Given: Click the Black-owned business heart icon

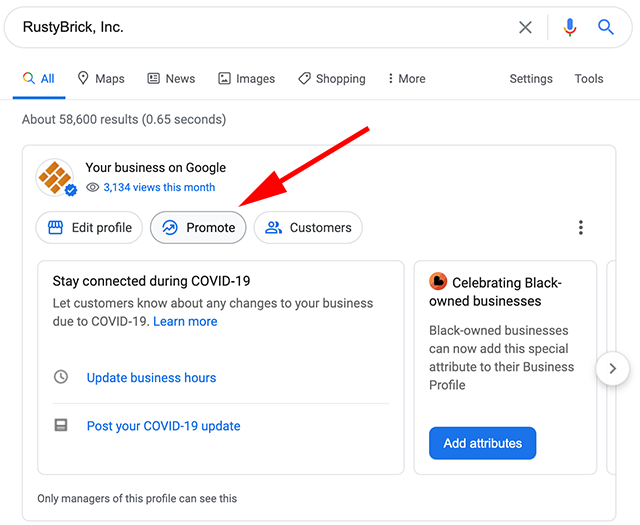Looking at the screenshot, I should 438,282.
